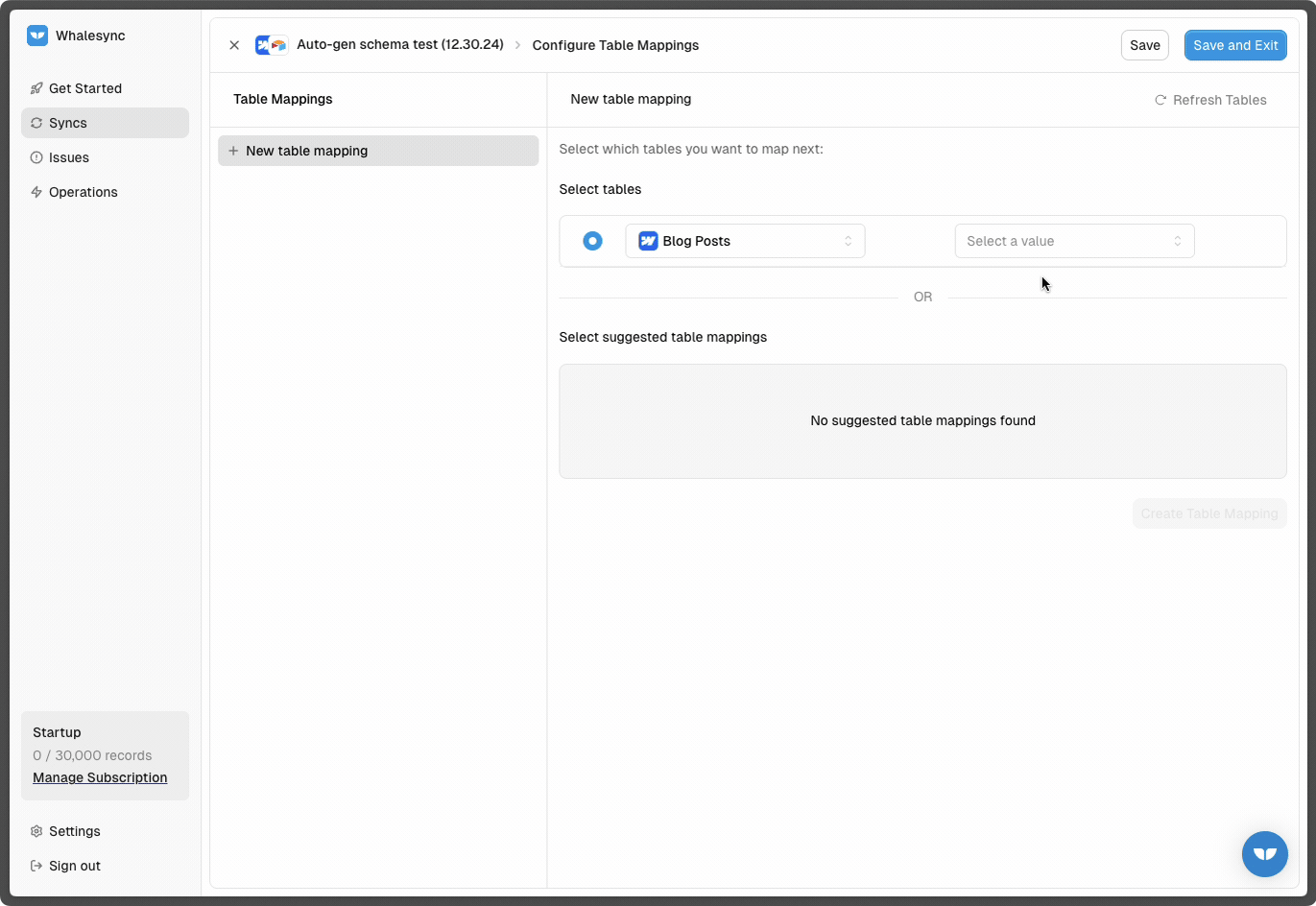Open Settings page
1316x906 pixels.
tap(105, 831)
